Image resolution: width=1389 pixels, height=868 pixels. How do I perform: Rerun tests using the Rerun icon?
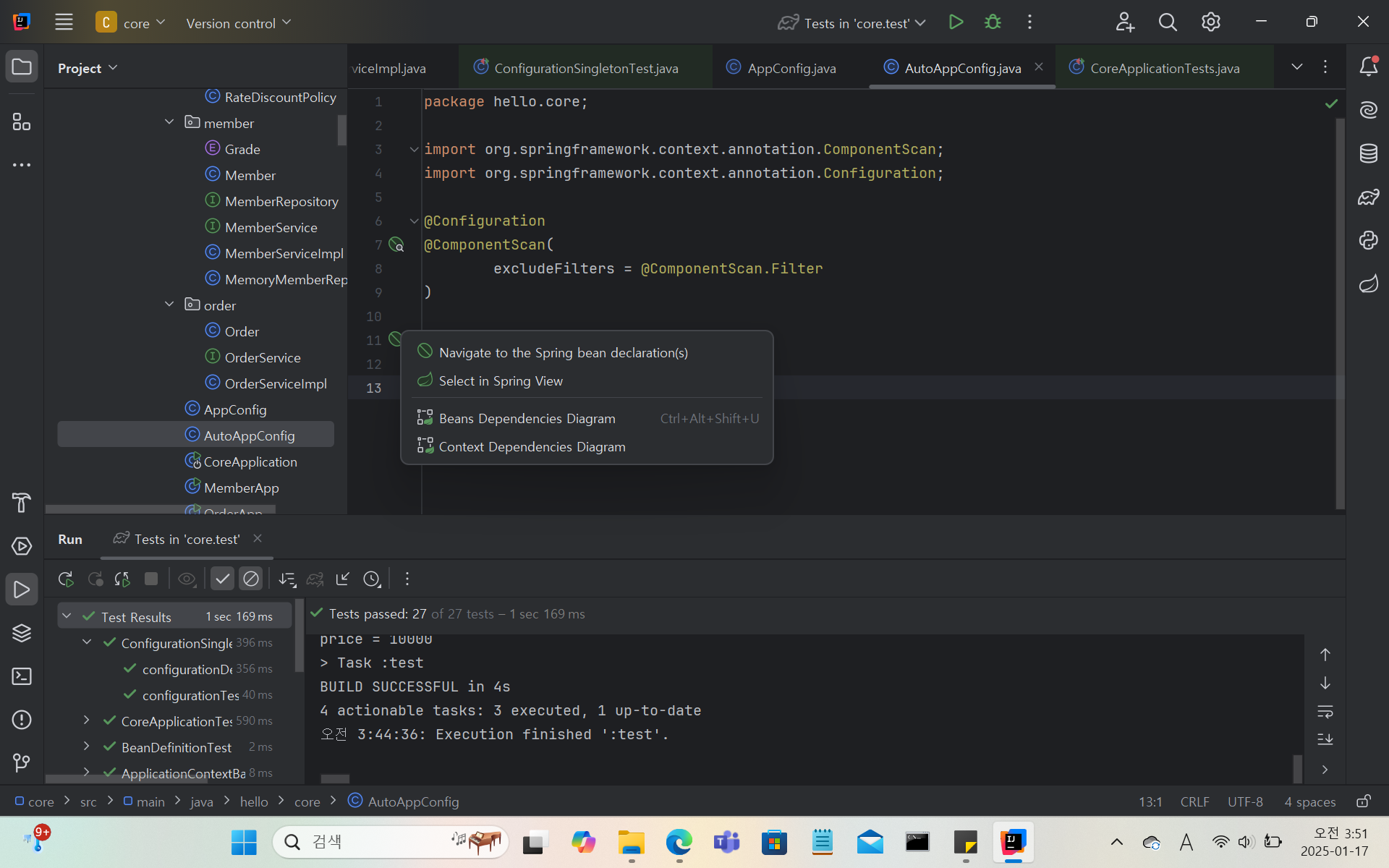click(66, 579)
